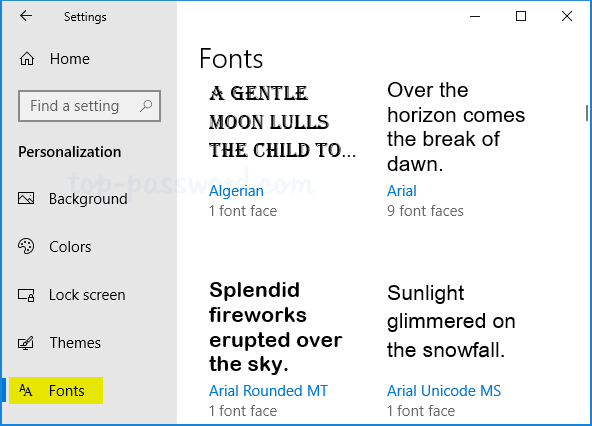This screenshot has height=426, width=592.
Task: Click the magnifier icon in search box
Action: [146, 106]
